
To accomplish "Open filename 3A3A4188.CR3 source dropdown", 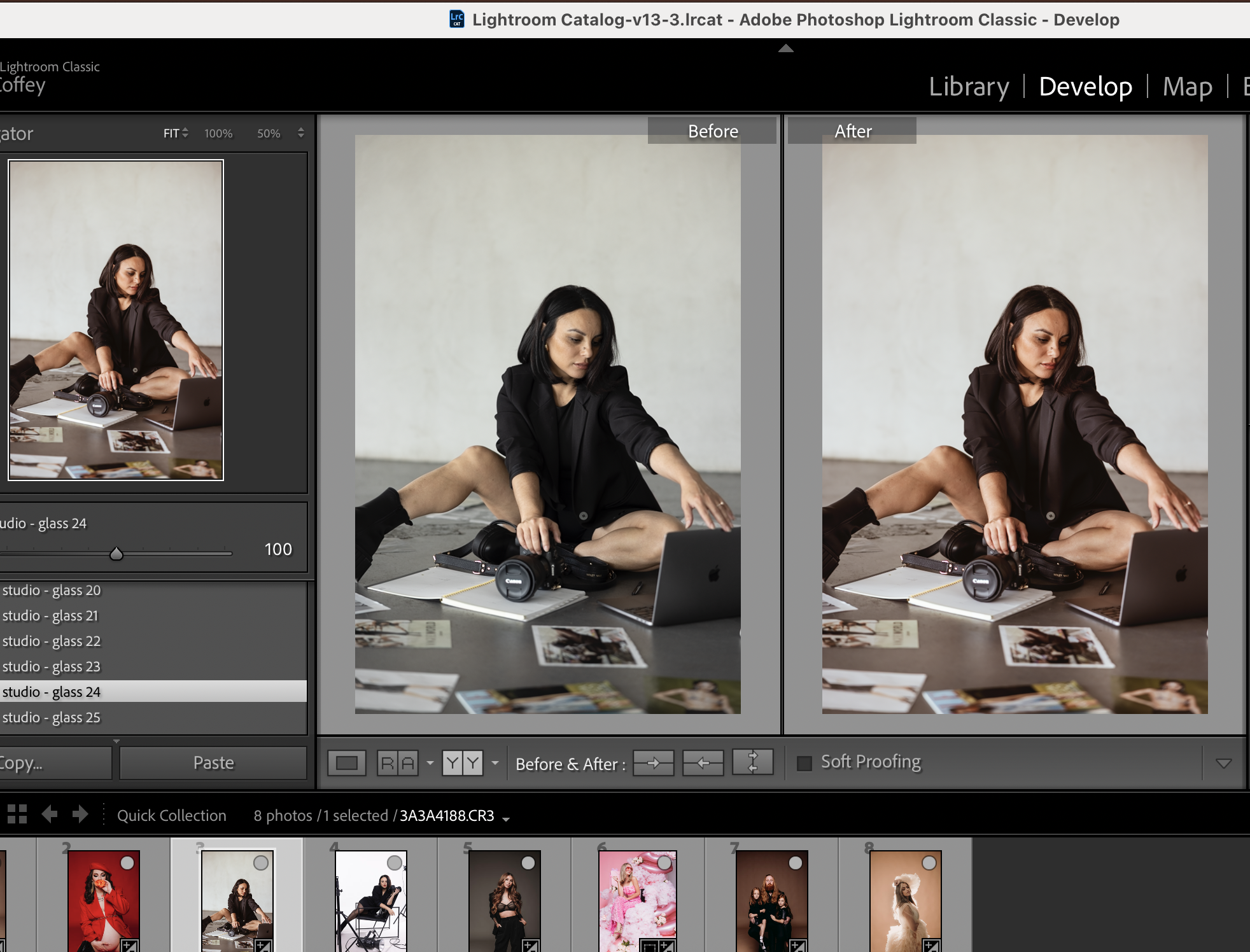I will pyautogui.click(x=506, y=819).
